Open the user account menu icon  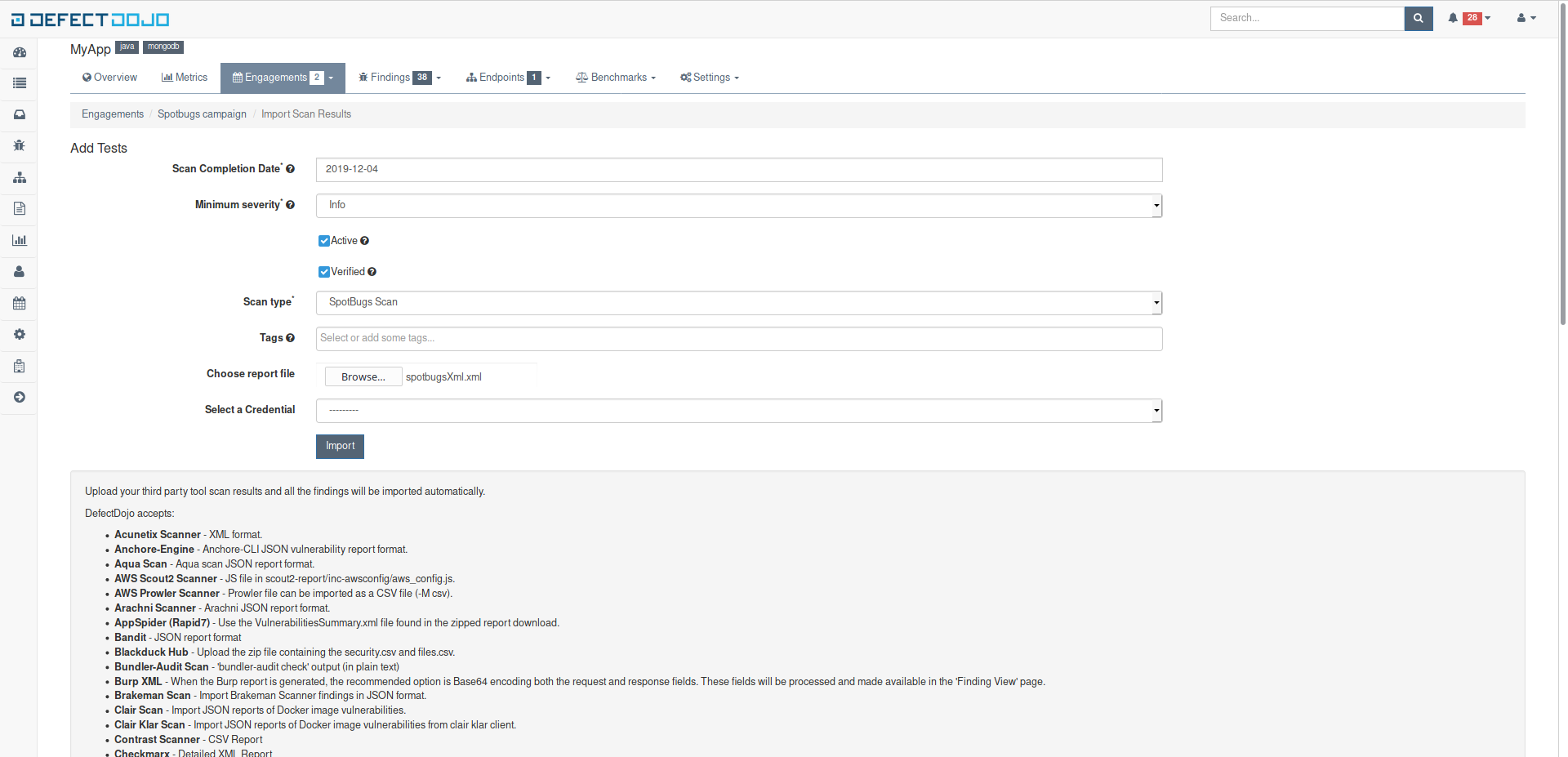1526,18
